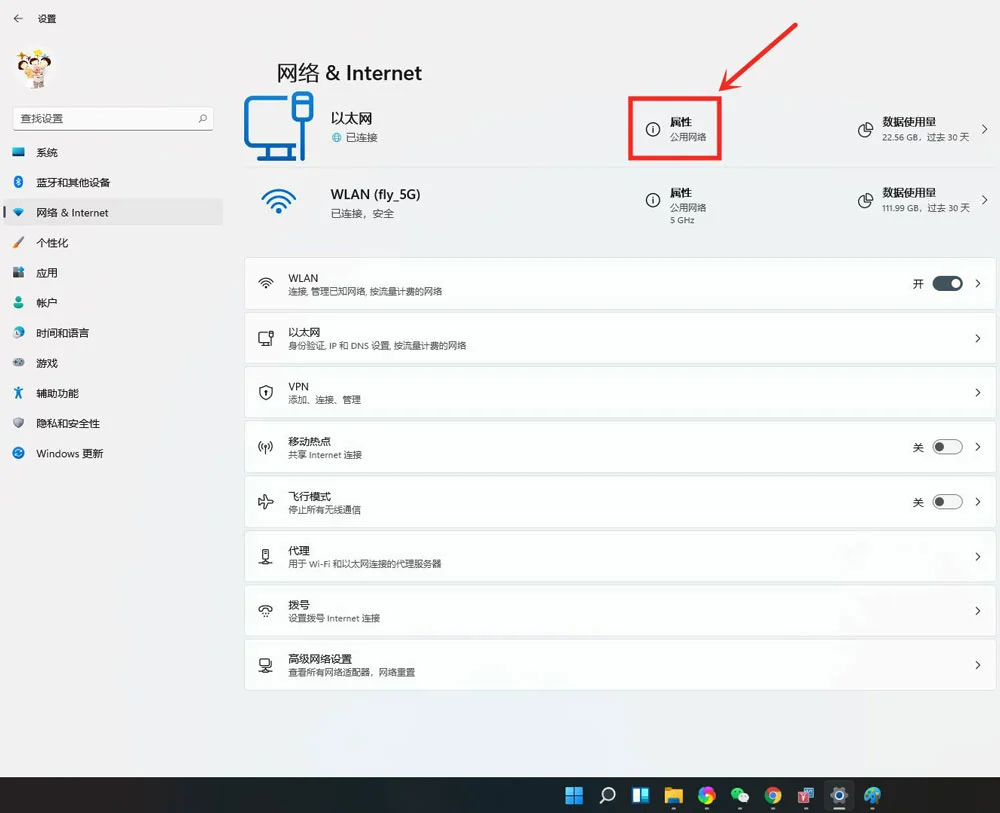Launch WeChat from taskbar
1000x813 pixels.
click(x=740, y=795)
